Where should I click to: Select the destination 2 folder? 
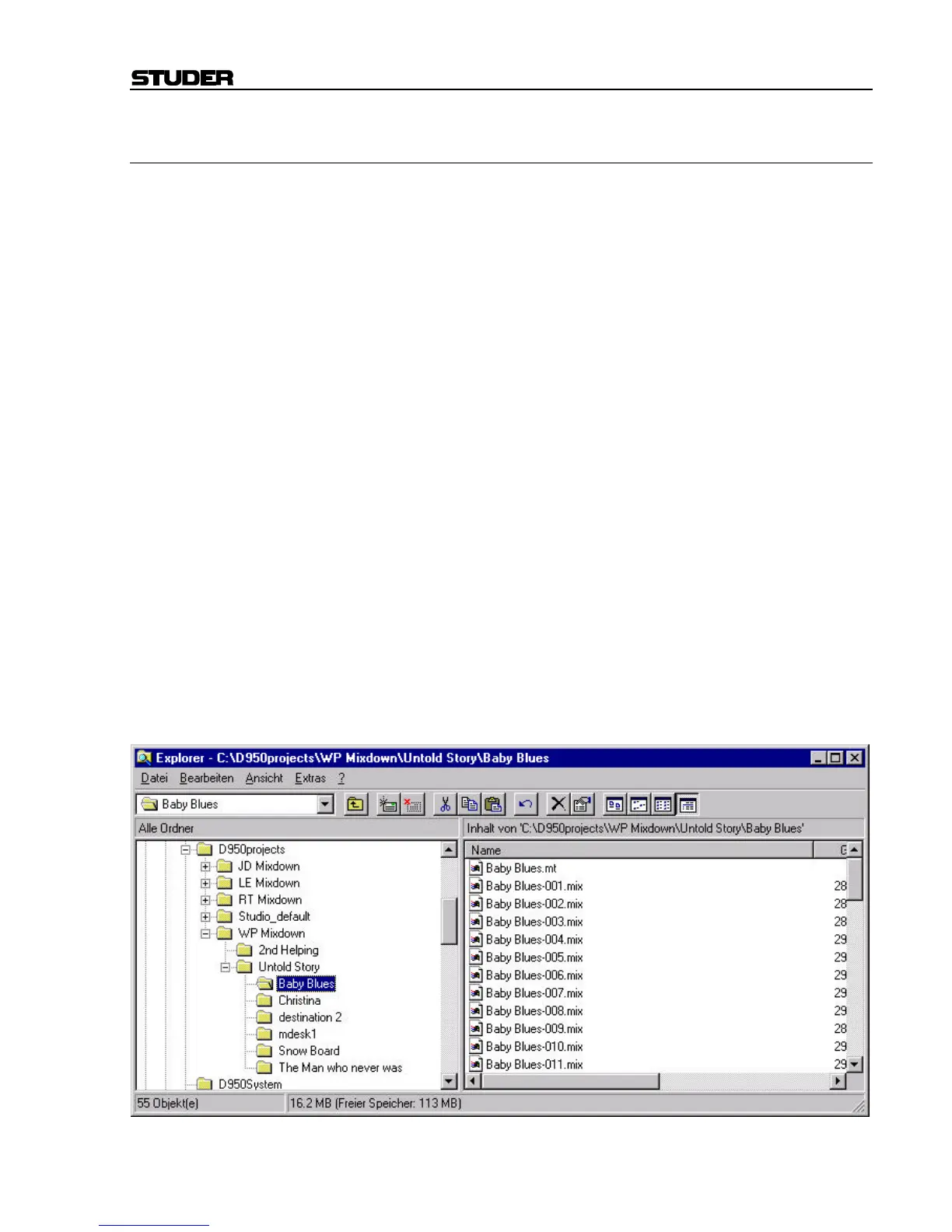pyautogui.click(x=310, y=1017)
